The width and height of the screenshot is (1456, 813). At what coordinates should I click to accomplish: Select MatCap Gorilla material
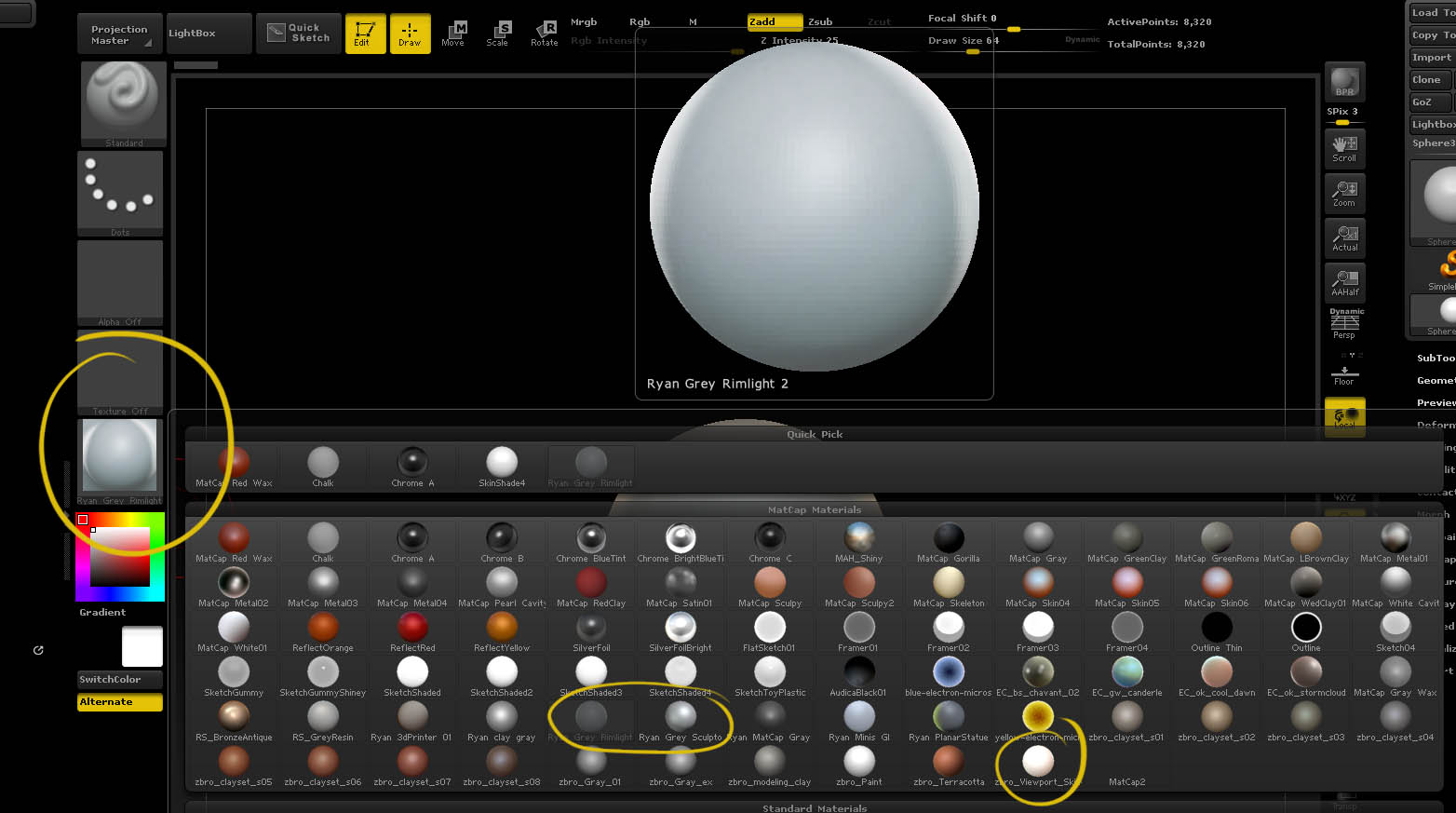(949, 542)
